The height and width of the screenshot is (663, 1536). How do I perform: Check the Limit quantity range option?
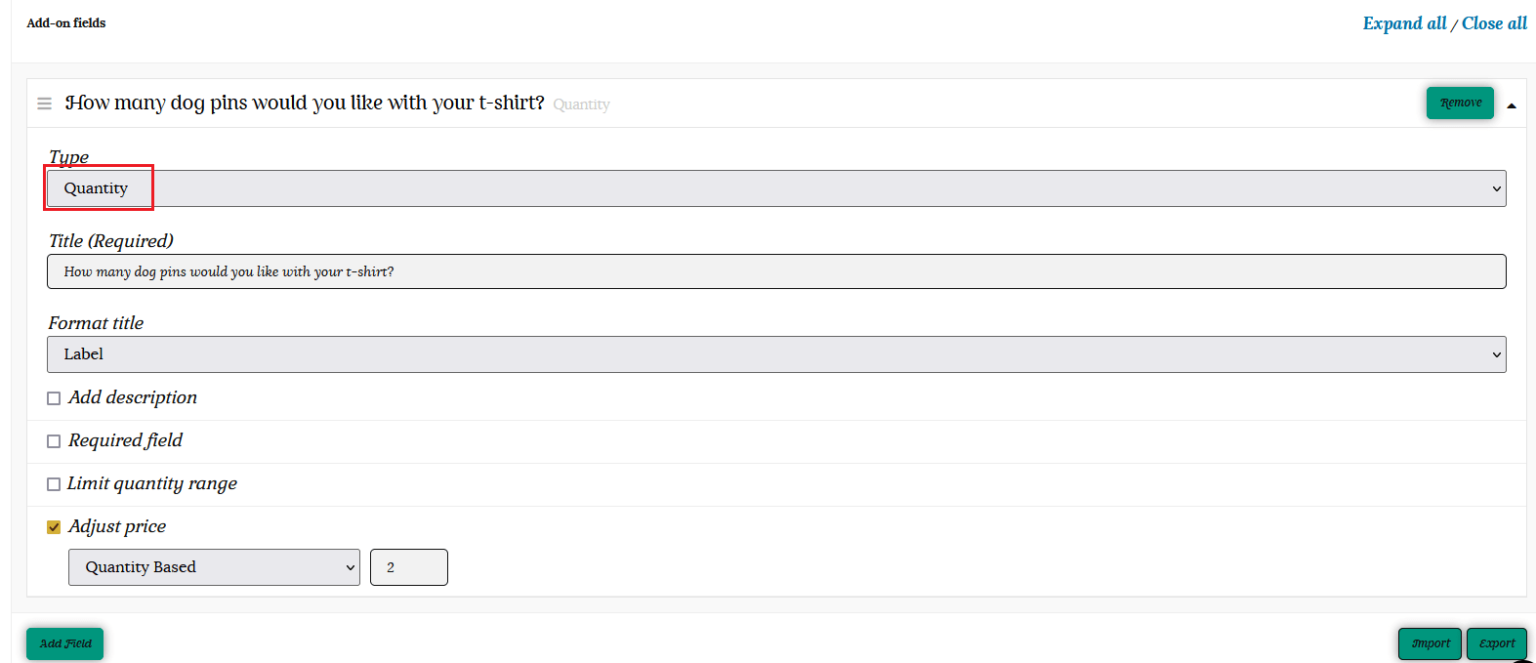[54, 484]
